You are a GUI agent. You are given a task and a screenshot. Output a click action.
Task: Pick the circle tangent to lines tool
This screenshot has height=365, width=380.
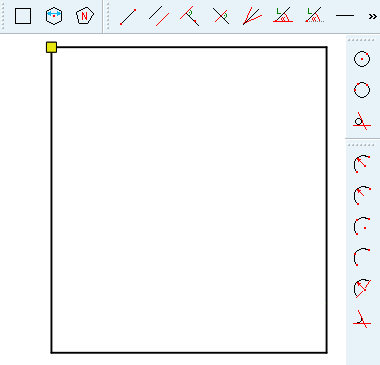point(362,121)
